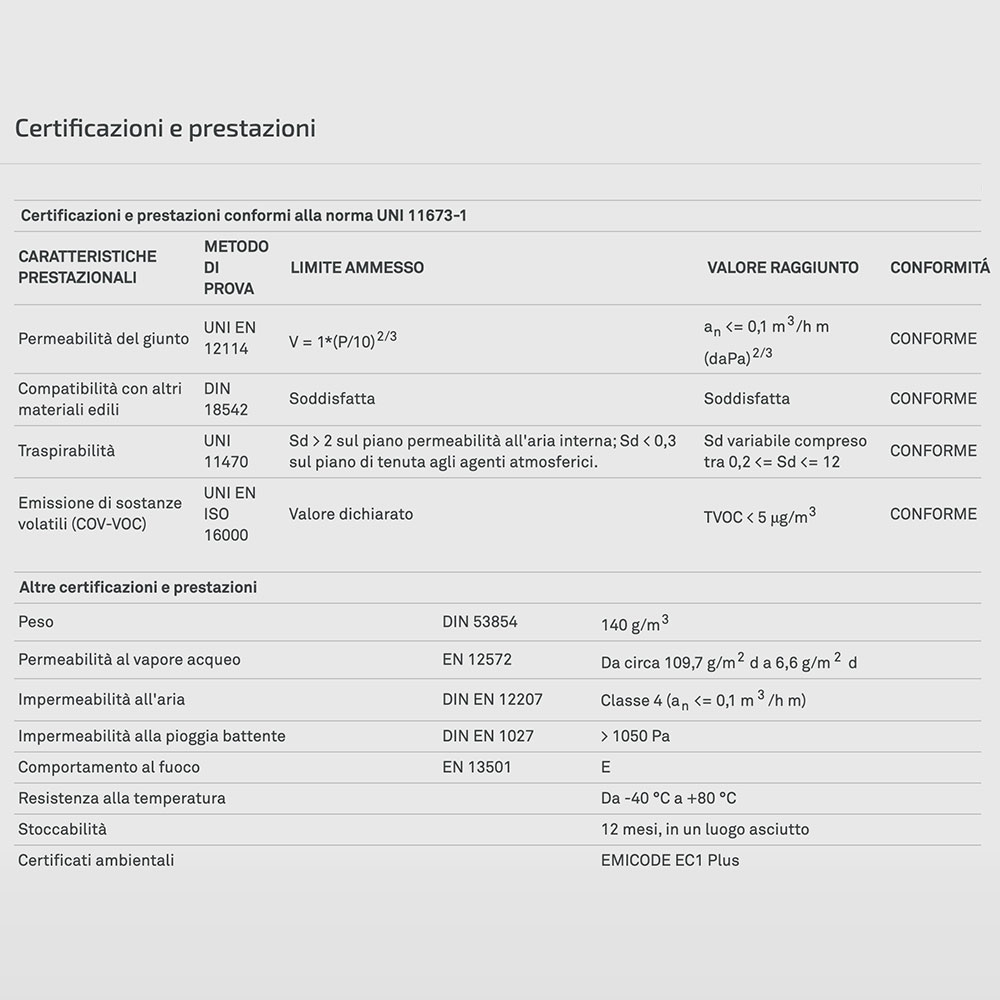Click the "Permeabilità del giunto" row label
1000x1000 pixels.
[103, 339]
